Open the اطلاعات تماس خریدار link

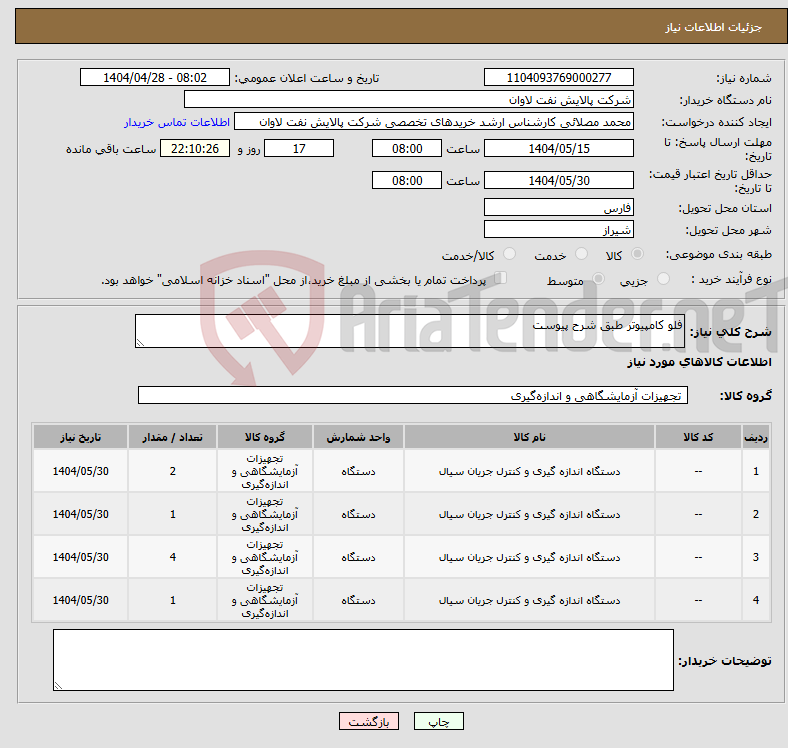(177, 122)
